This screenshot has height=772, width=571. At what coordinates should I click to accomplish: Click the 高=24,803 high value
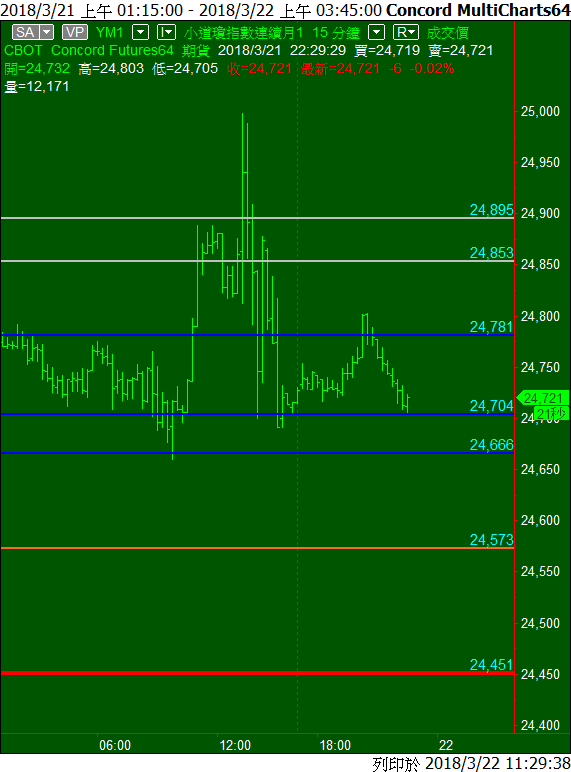(111, 68)
